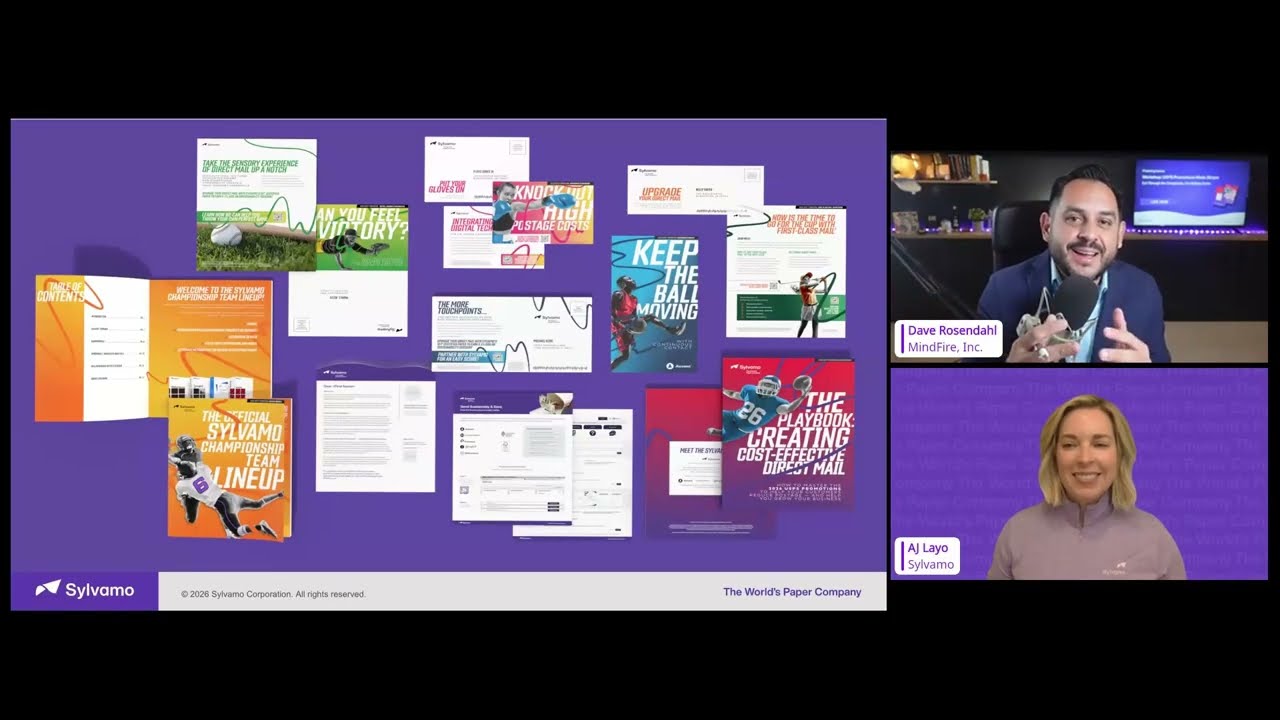1280x720 pixels.
Task: Click the "Meet the Sylvamo" folder insert
Action: (x=695, y=467)
